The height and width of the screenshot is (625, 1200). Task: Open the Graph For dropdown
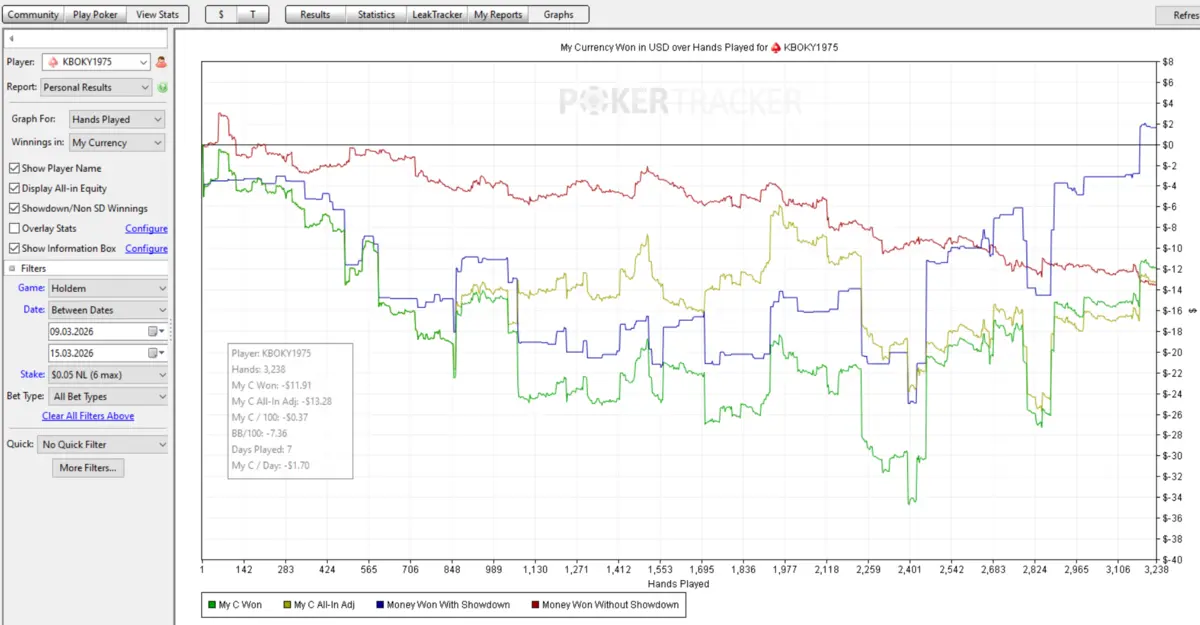(x=115, y=119)
